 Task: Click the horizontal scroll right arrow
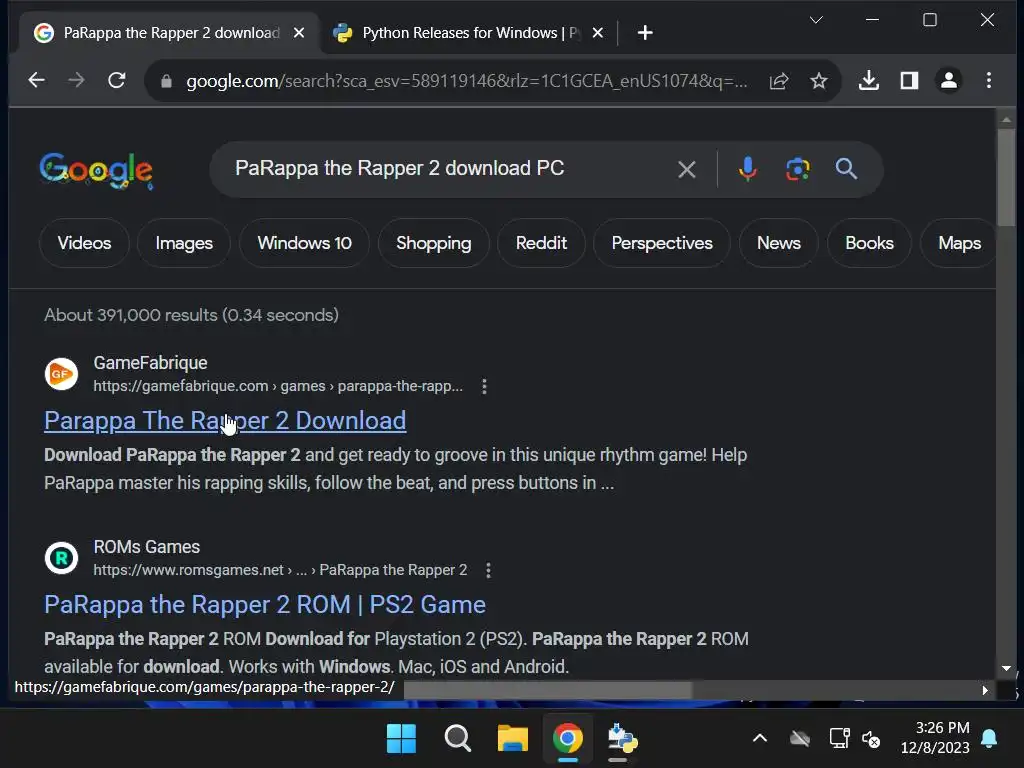(985, 690)
